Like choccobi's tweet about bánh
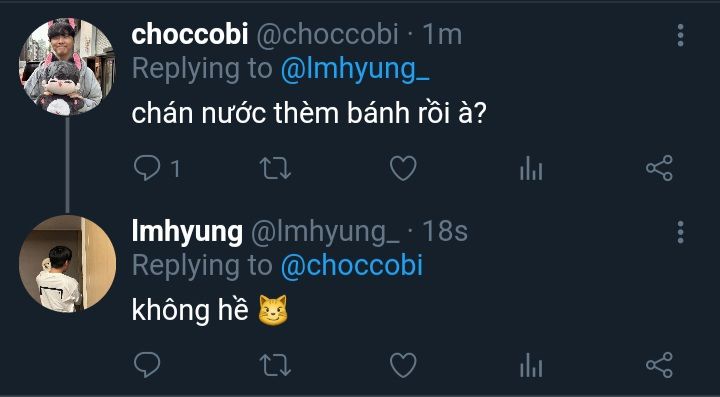The image size is (720, 397). (x=403, y=168)
